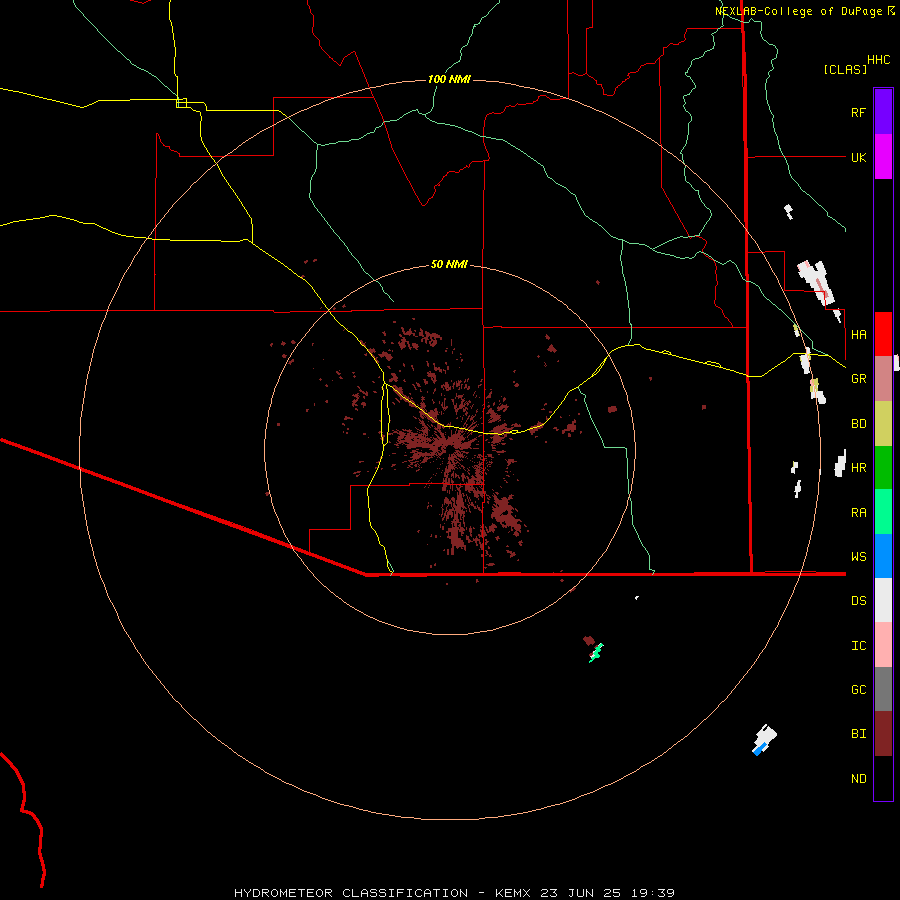The image size is (900, 900).
Task: Click the GR dusty pink legend swatch
Action: pyautogui.click(x=883, y=379)
